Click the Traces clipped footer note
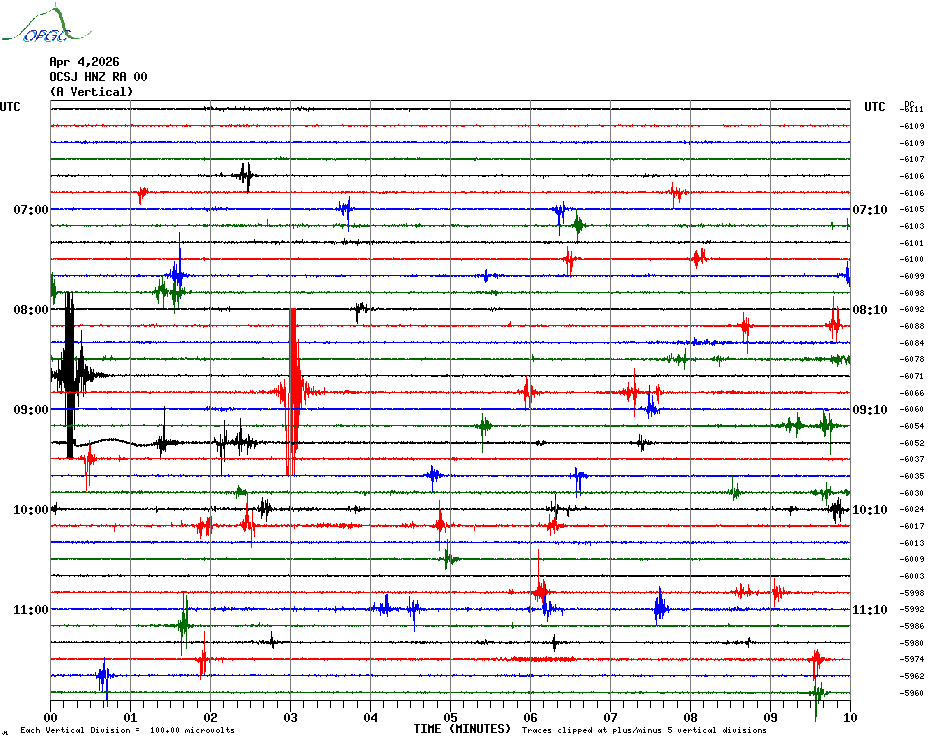Image resolution: width=930 pixels, height=744 pixels. click(x=644, y=730)
